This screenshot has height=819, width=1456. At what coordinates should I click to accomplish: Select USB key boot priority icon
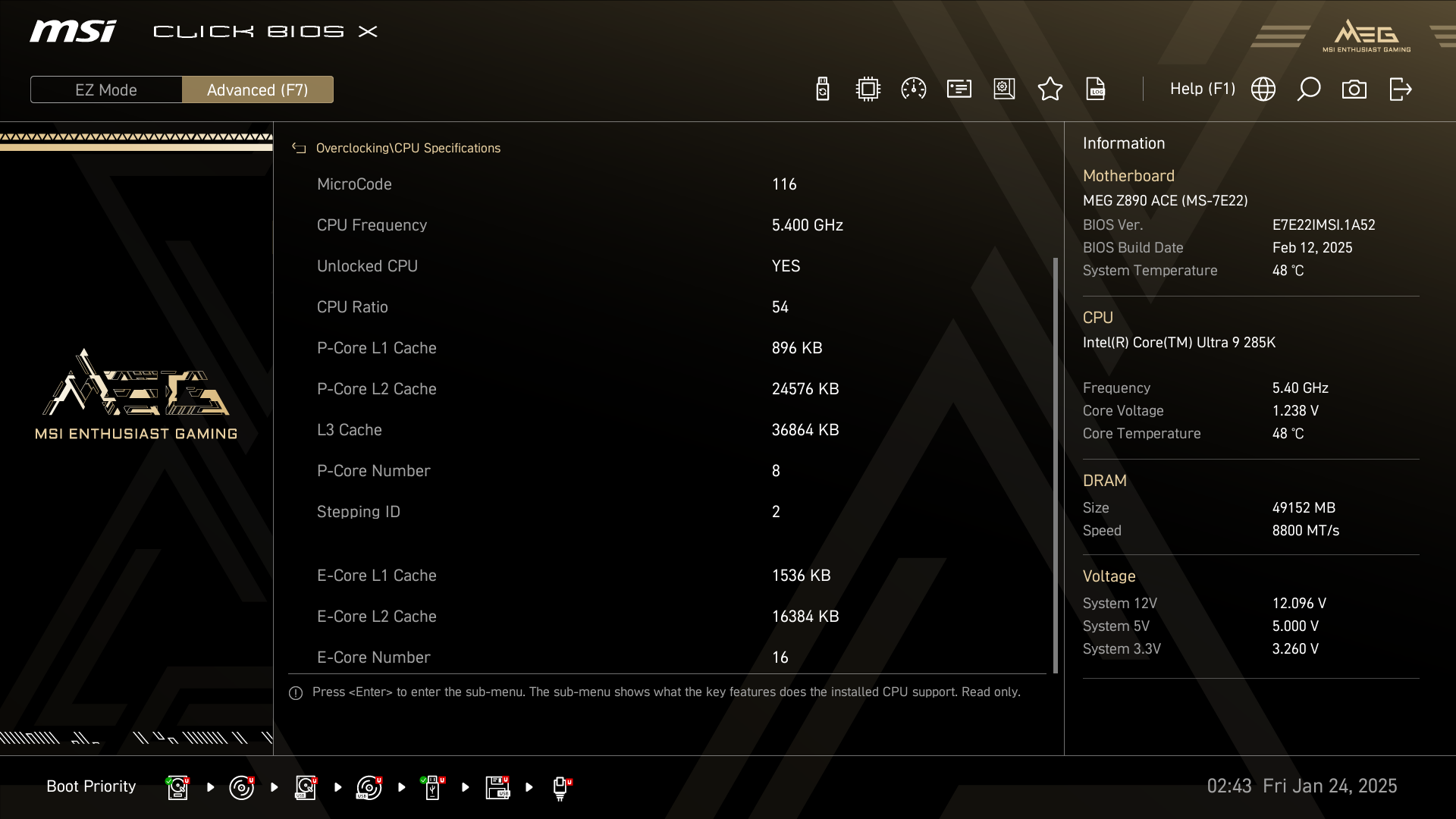click(433, 787)
